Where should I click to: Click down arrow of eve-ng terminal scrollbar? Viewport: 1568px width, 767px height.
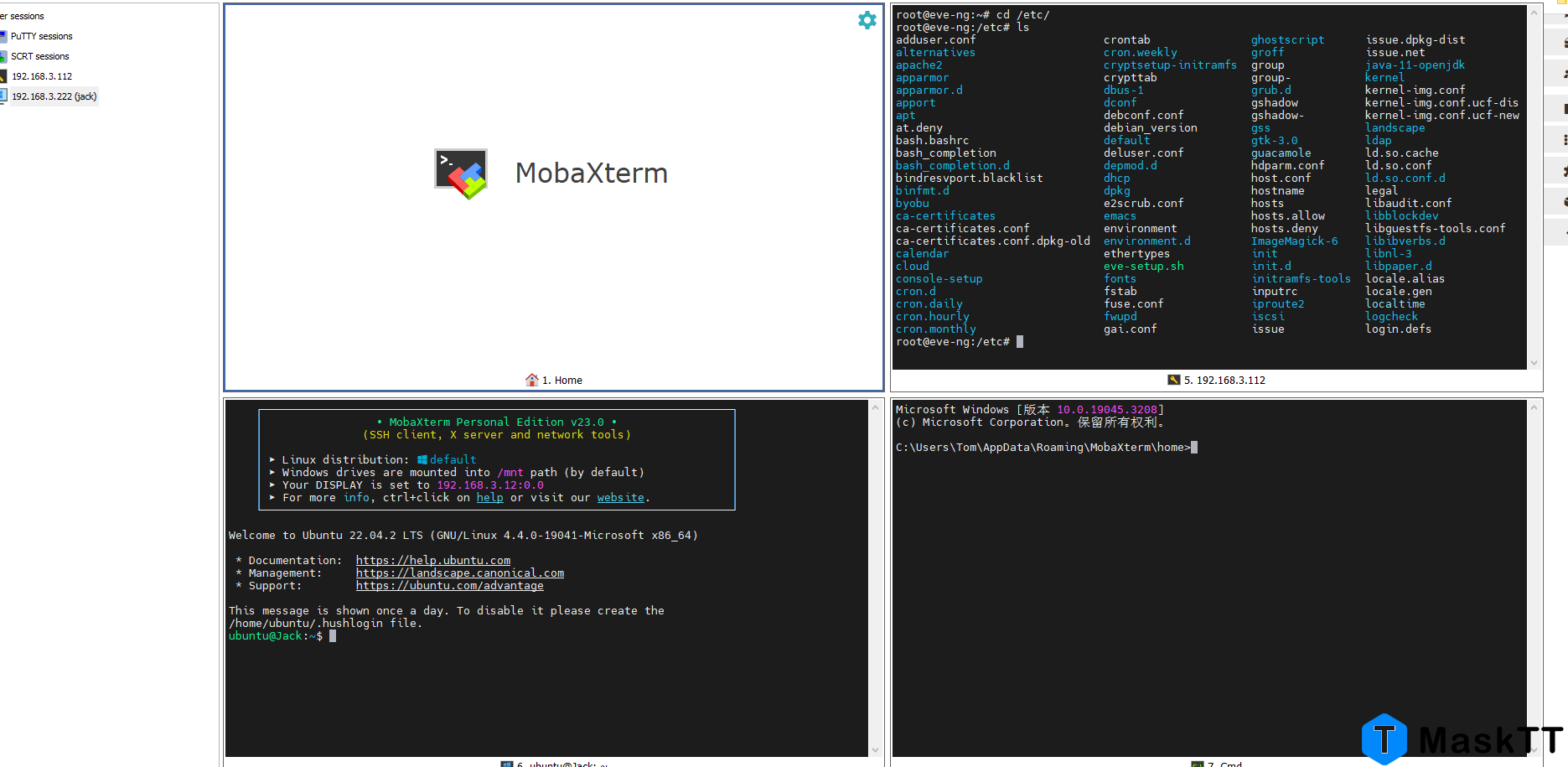click(x=1534, y=363)
